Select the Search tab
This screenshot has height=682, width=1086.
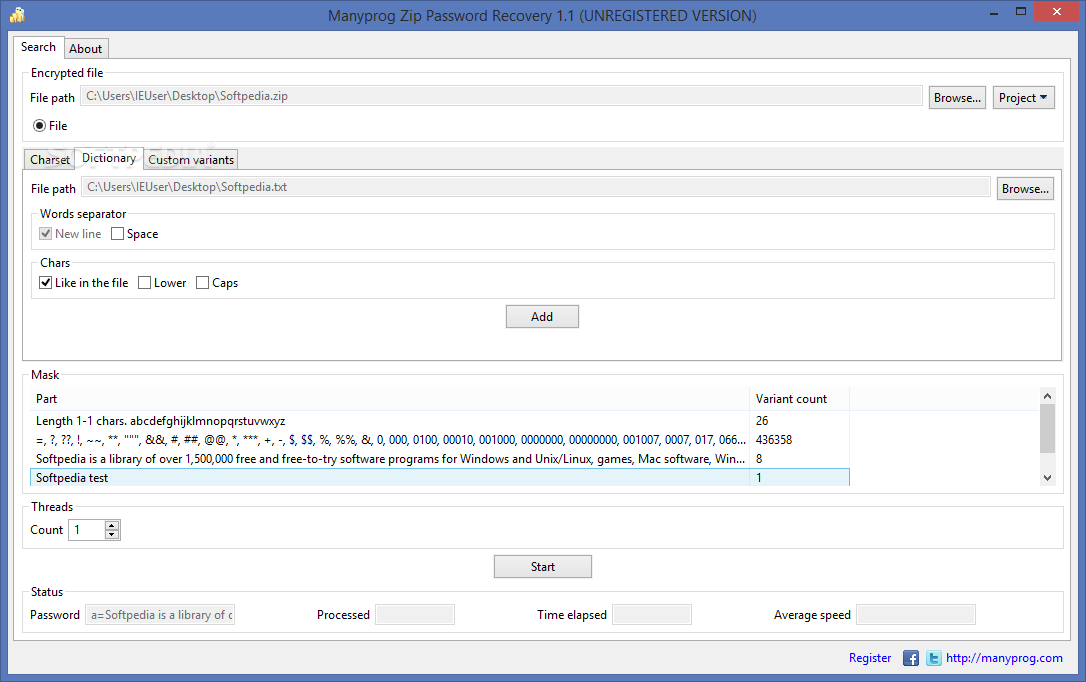pos(38,47)
